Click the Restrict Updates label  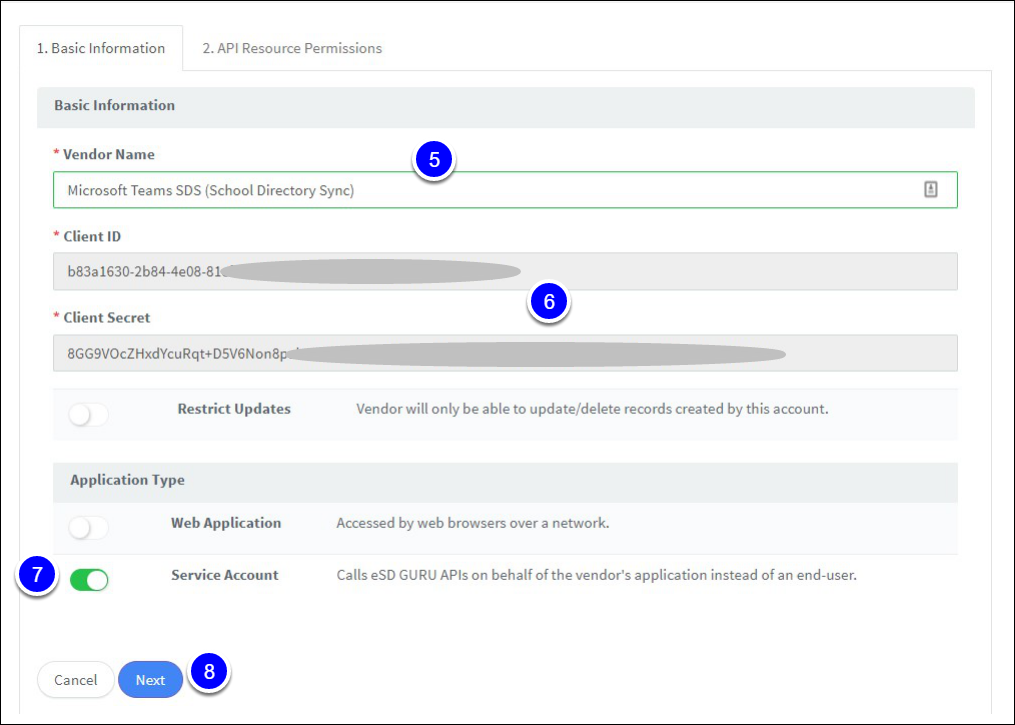pos(234,409)
